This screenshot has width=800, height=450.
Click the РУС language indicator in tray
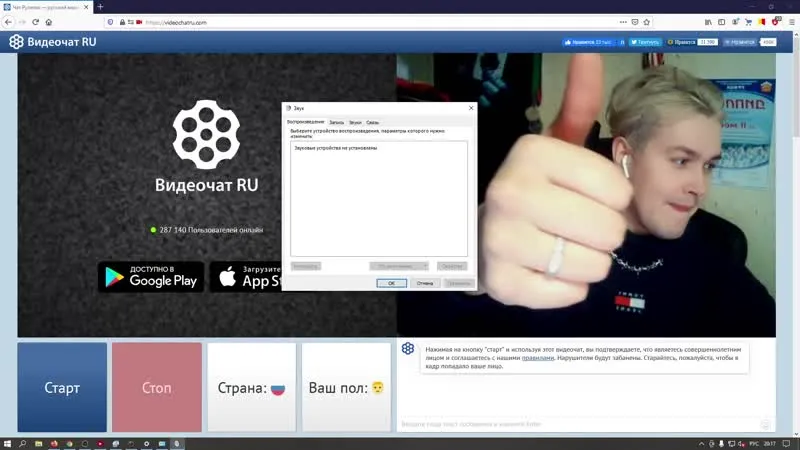tap(754, 444)
